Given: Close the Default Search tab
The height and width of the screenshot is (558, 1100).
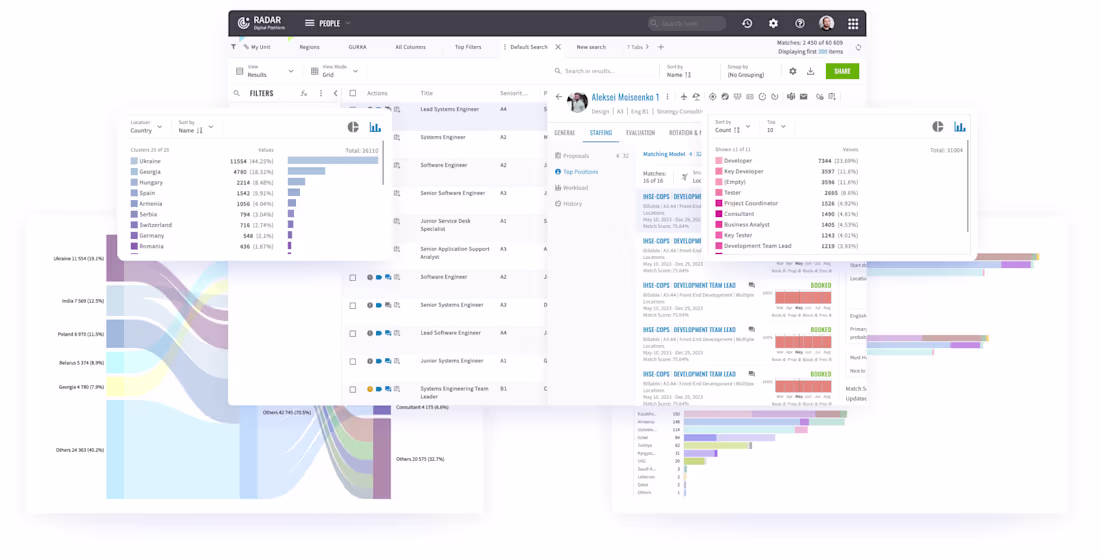Looking at the screenshot, I should pos(558,47).
